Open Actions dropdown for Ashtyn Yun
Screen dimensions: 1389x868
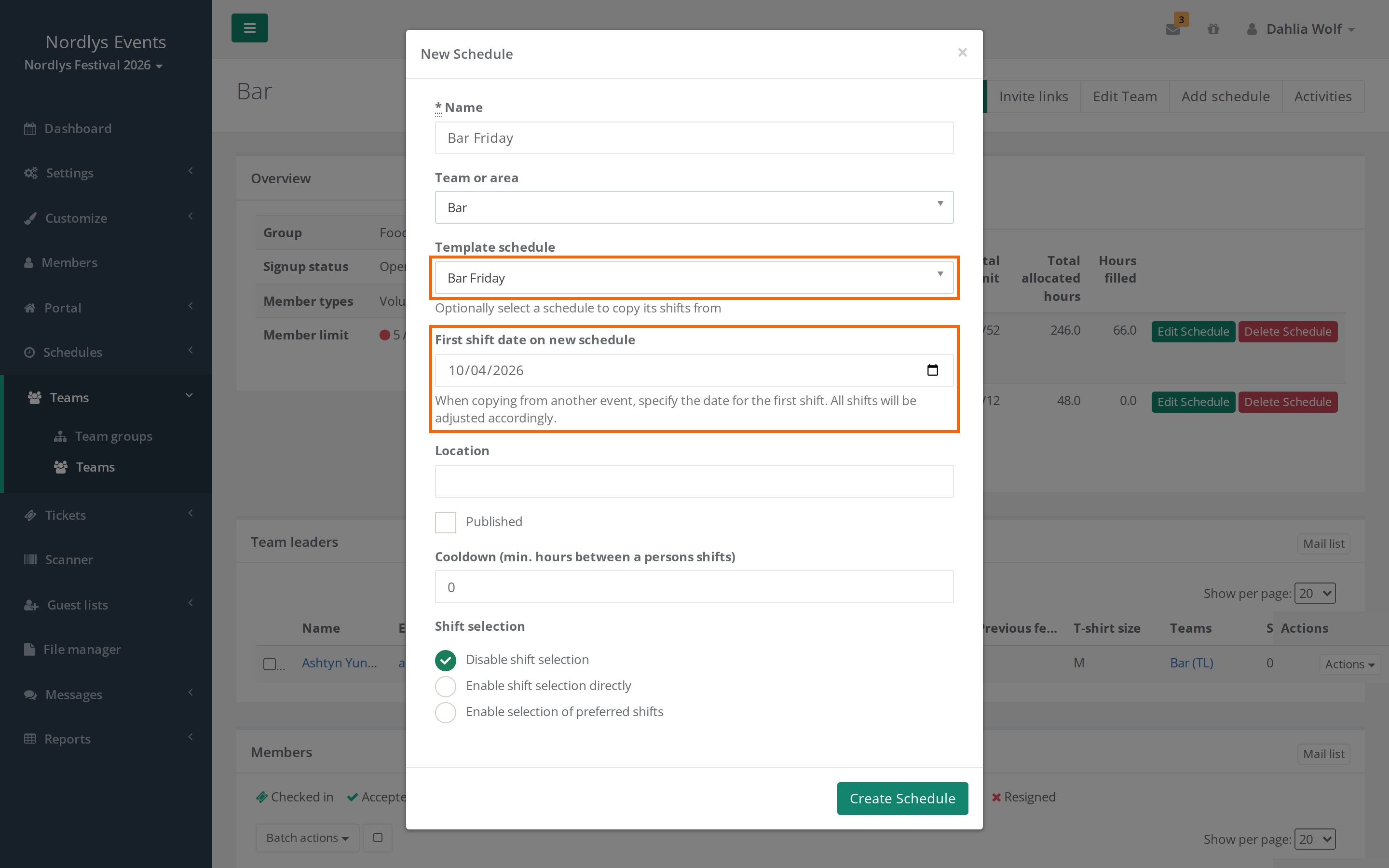point(1349,664)
